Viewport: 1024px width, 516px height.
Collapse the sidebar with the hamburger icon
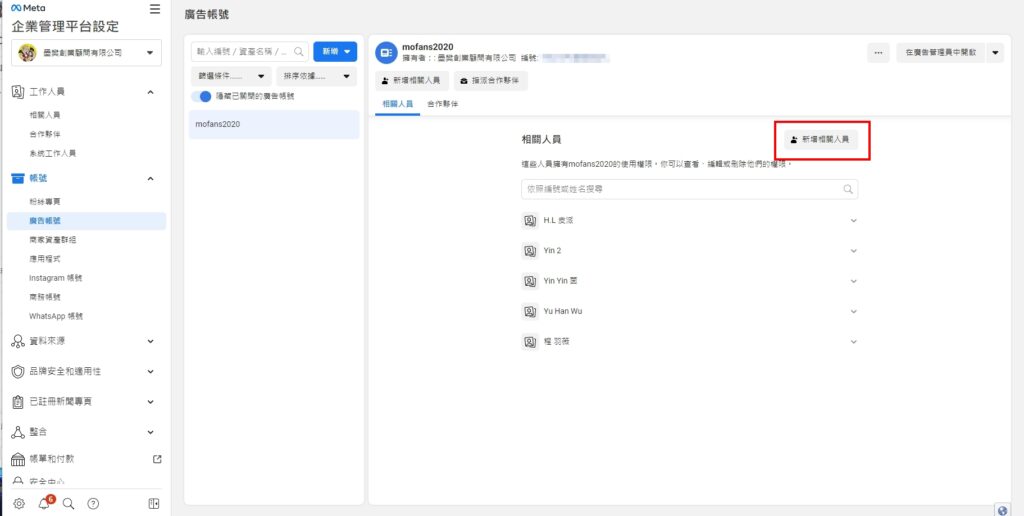point(155,9)
